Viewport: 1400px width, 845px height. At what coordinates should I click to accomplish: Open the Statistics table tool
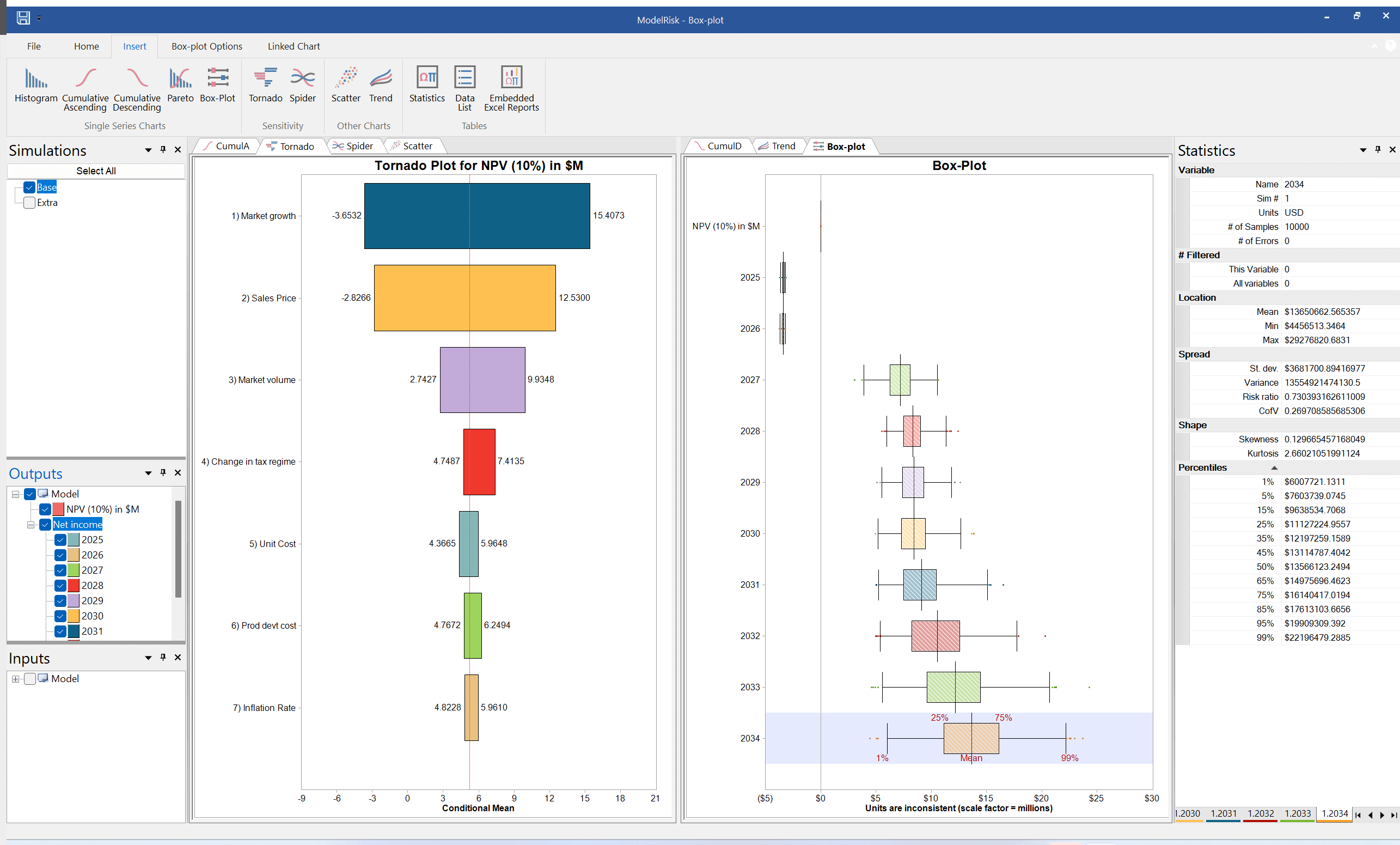coord(427,86)
